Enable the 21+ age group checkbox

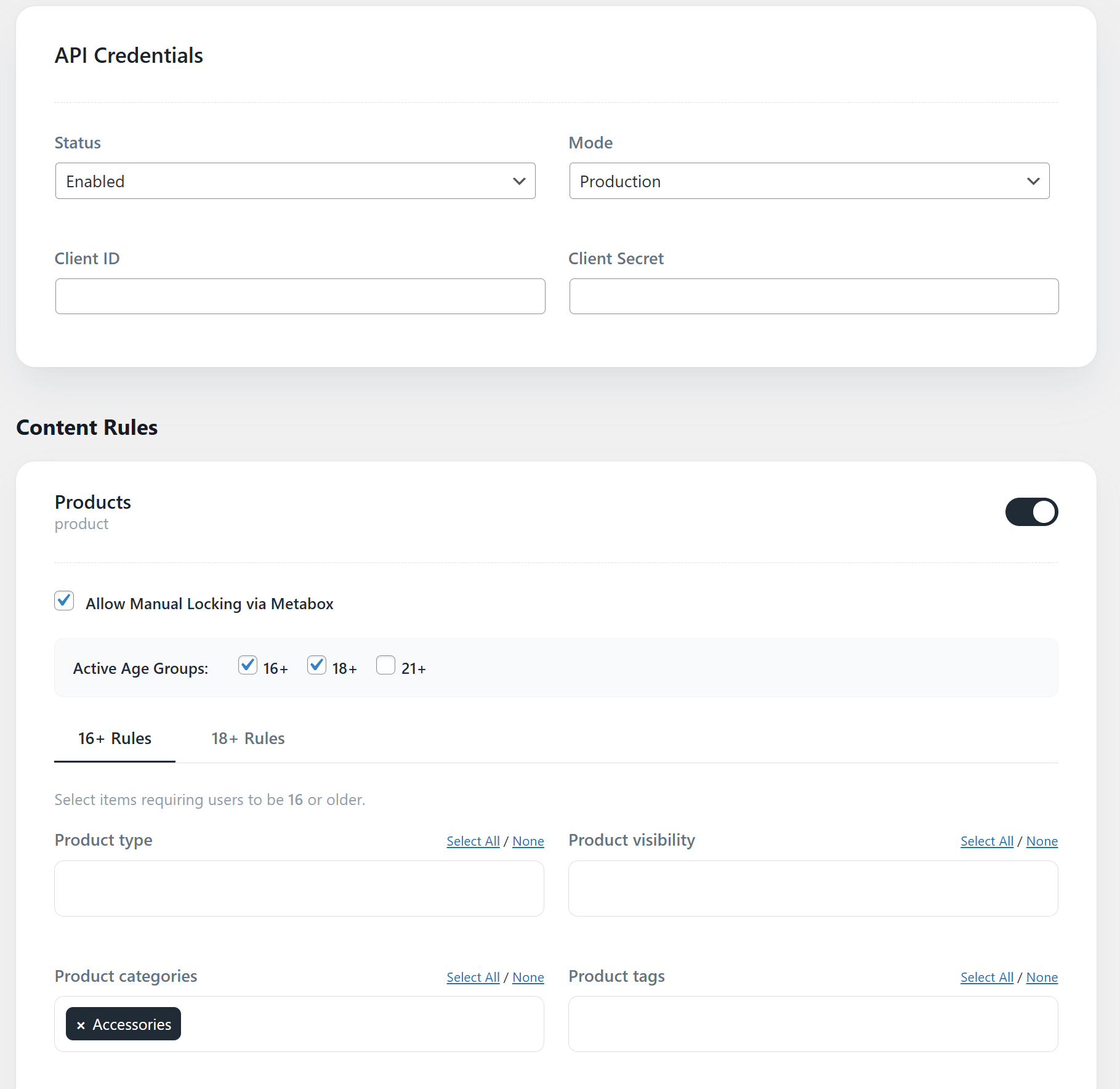point(385,665)
